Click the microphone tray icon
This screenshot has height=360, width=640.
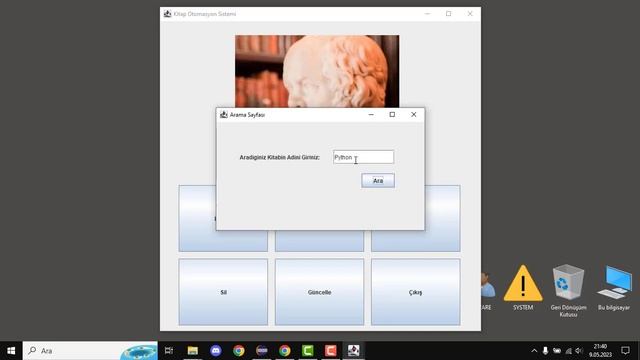click(545, 351)
